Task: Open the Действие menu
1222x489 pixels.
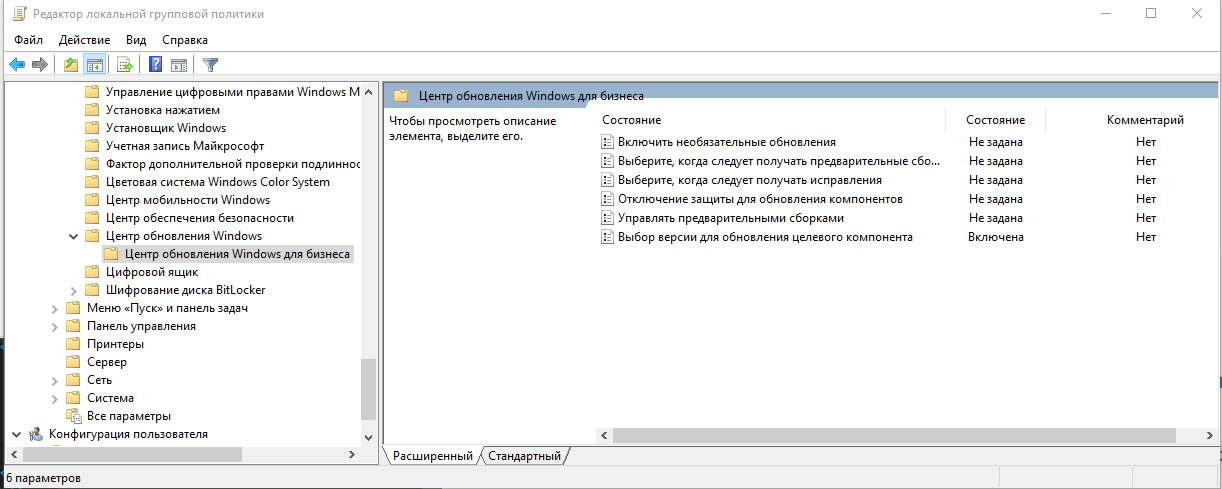Action: 85,40
